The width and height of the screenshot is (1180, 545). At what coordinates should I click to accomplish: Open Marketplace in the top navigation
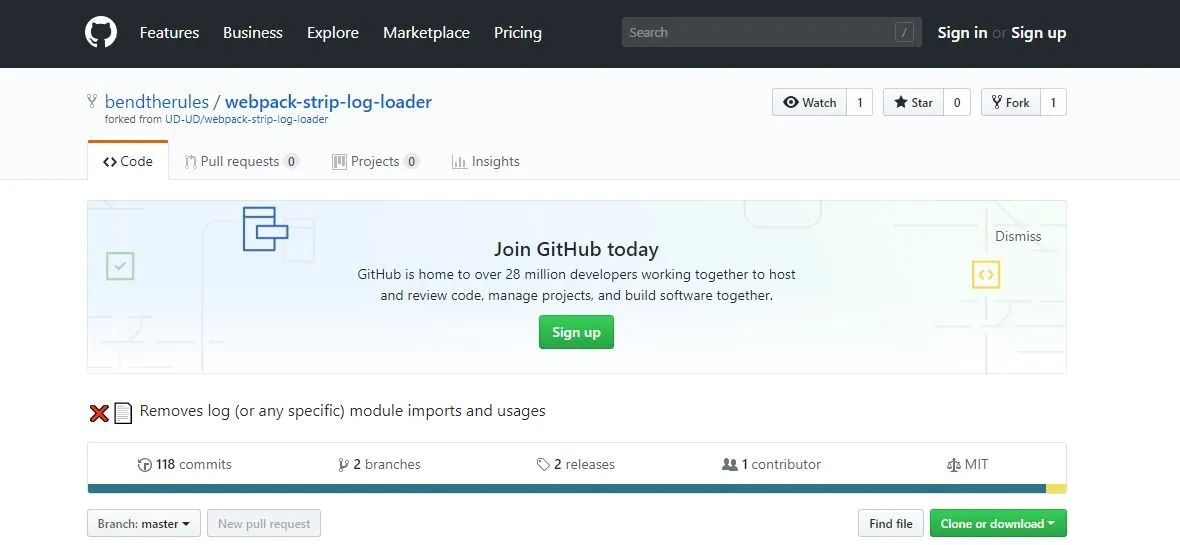tap(426, 32)
